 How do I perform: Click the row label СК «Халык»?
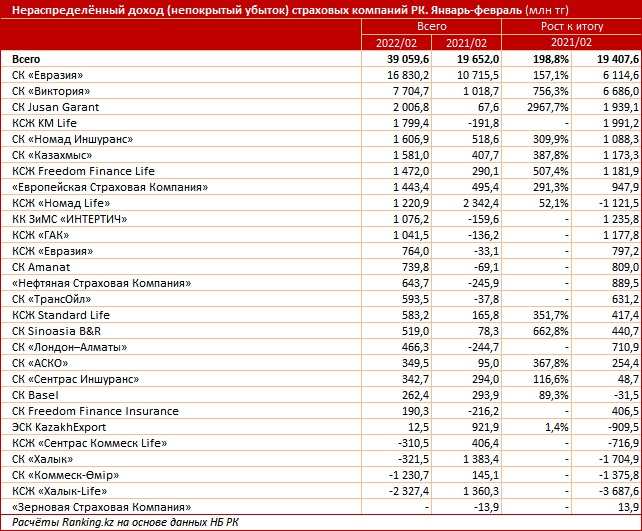[43, 459]
